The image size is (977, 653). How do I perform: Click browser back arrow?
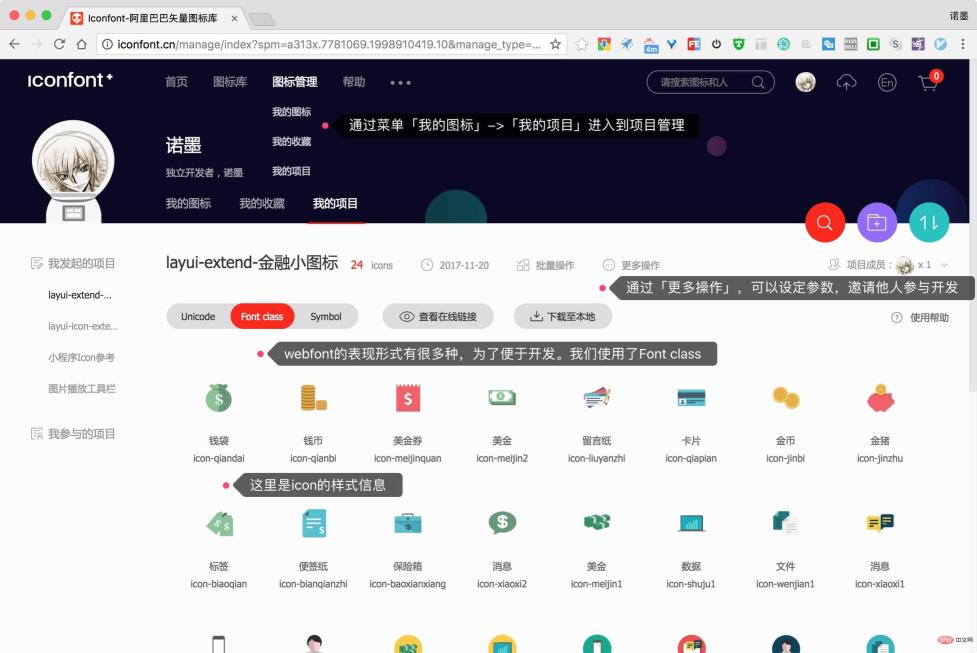pyautogui.click(x=14, y=44)
